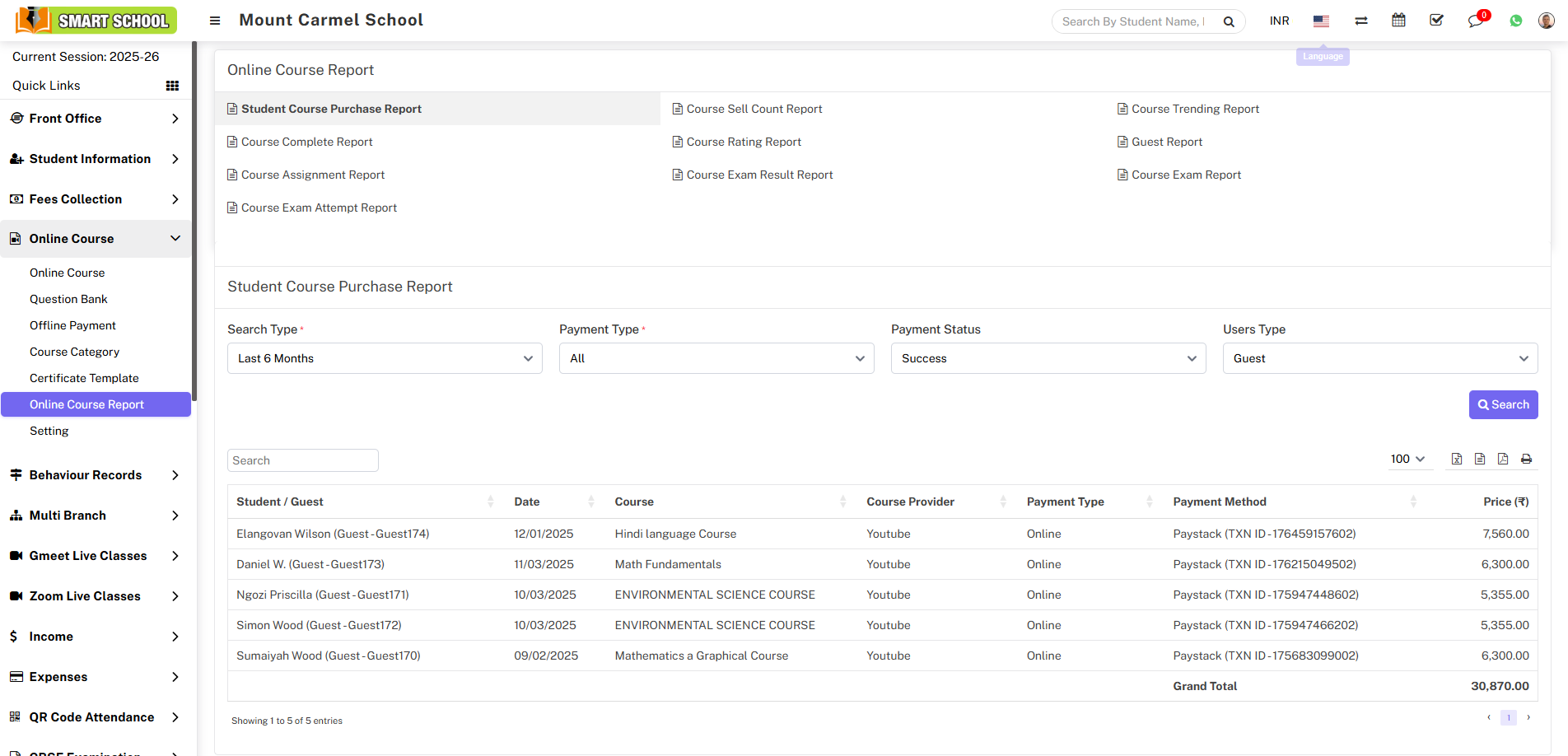The height and width of the screenshot is (756, 1568).
Task: Open the Search Type dropdown
Action: [x=385, y=358]
